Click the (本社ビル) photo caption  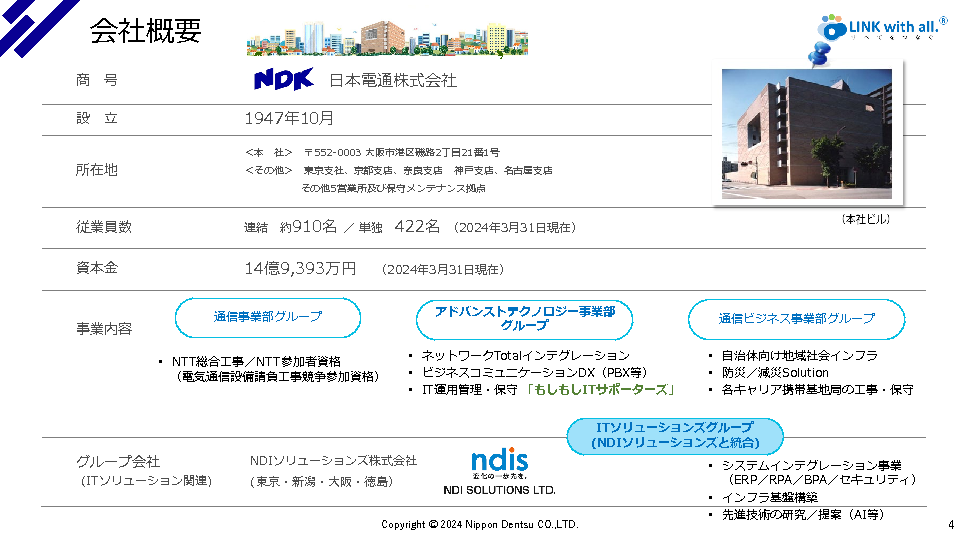click(865, 218)
